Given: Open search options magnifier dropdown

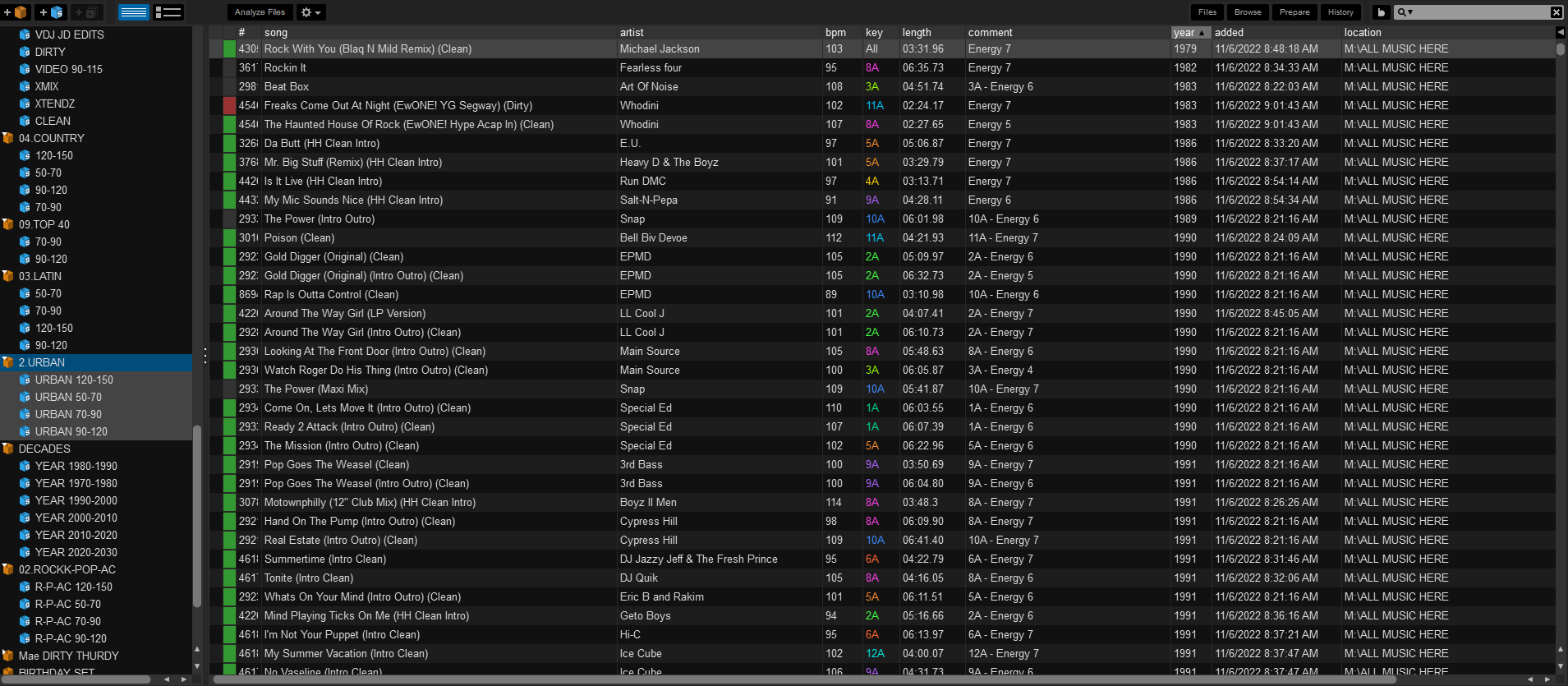Looking at the screenshot, I should [1405, 12].
